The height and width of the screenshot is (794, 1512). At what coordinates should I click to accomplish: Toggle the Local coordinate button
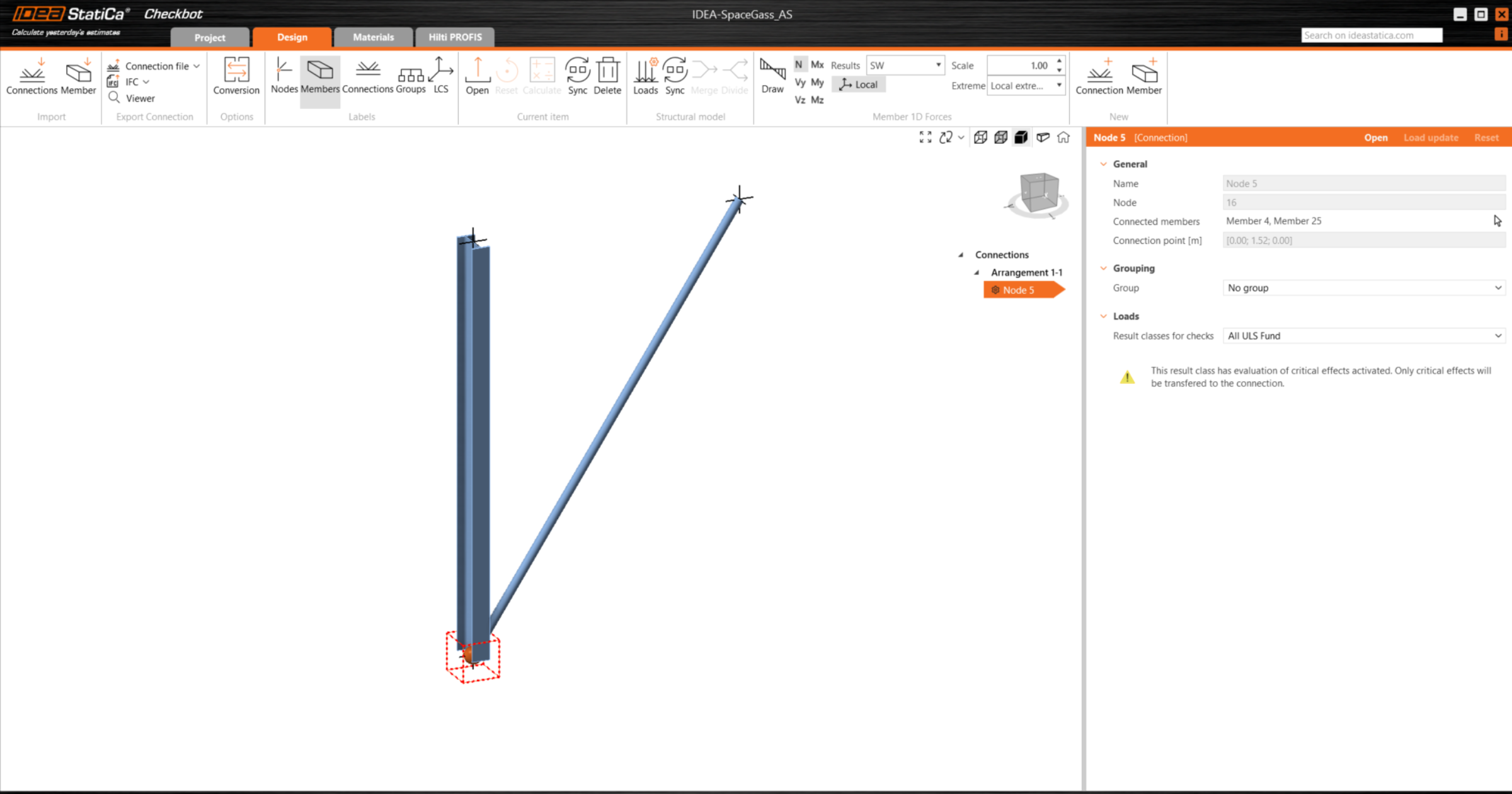[859, 84]
